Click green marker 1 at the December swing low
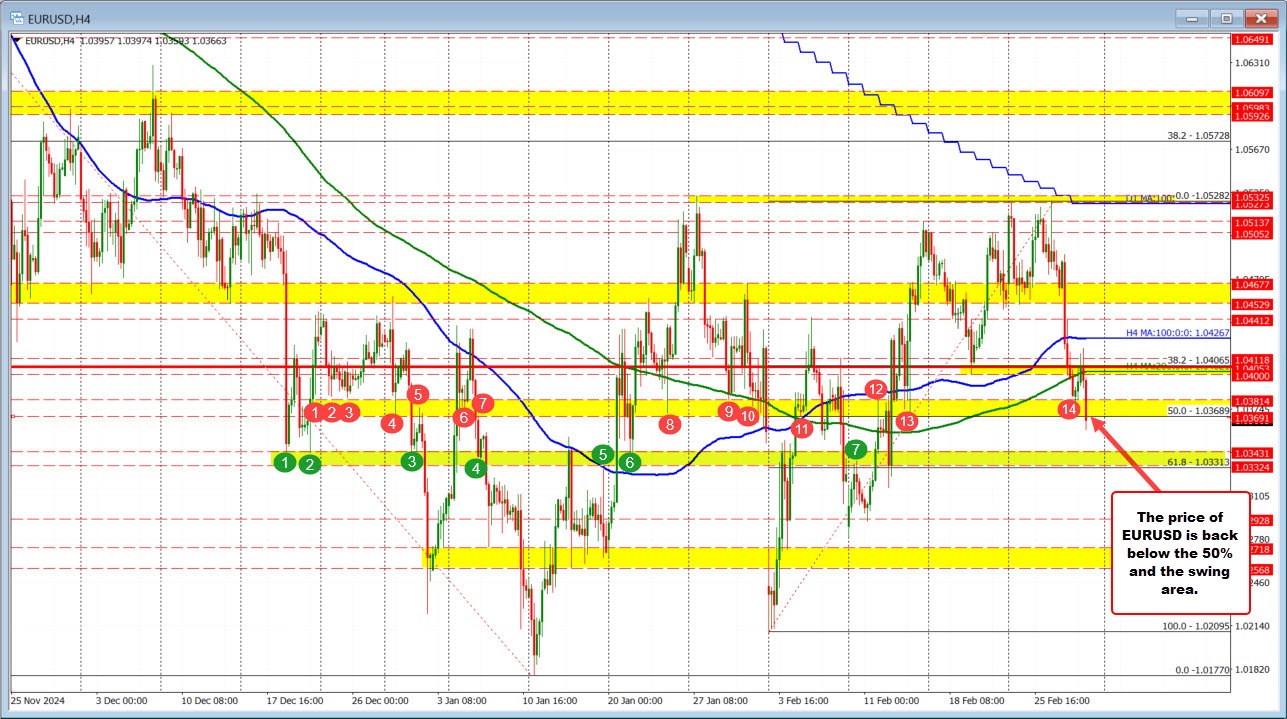Viewport: 1287px width, 719px height. tap(284, 461)
